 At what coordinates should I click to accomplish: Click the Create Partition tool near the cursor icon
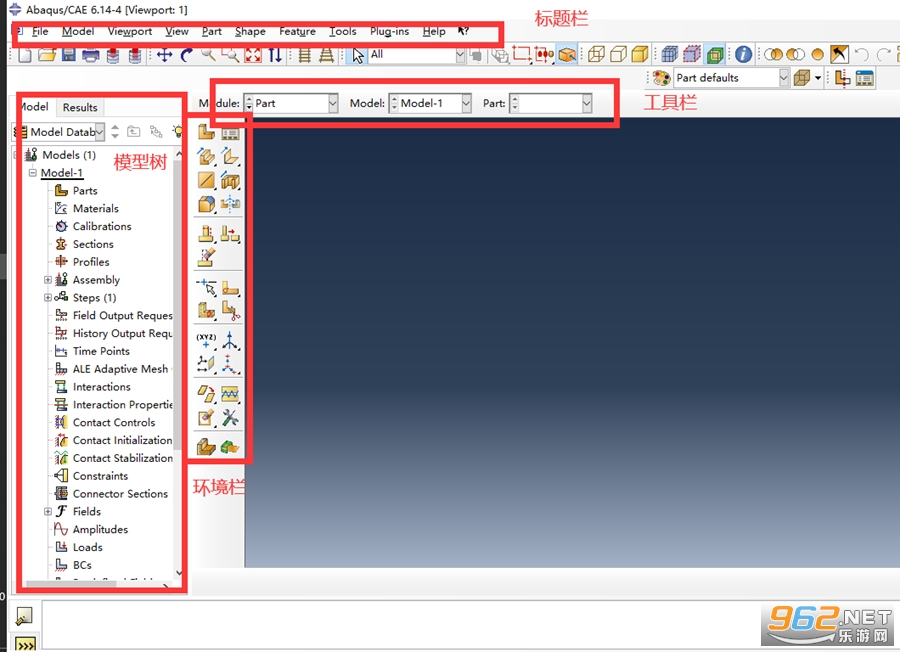pyautogui.click(x=206, y=287)
